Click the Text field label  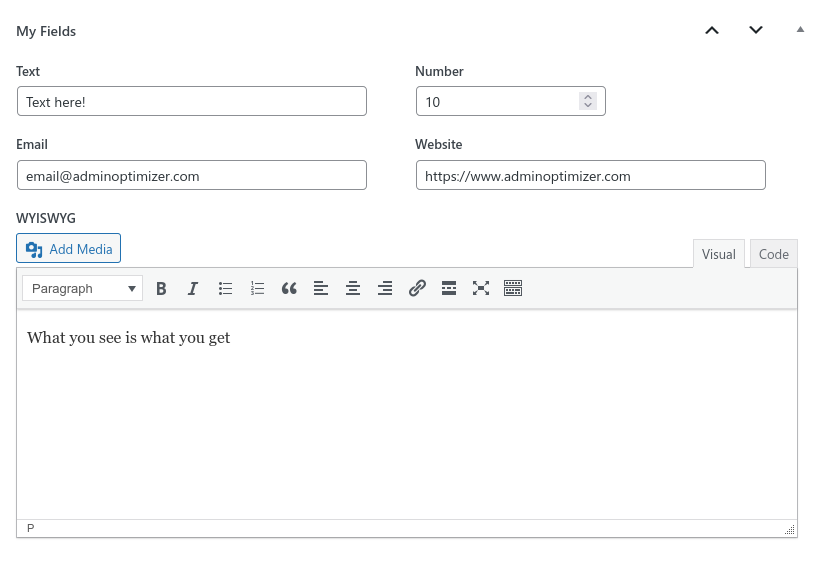28,71
